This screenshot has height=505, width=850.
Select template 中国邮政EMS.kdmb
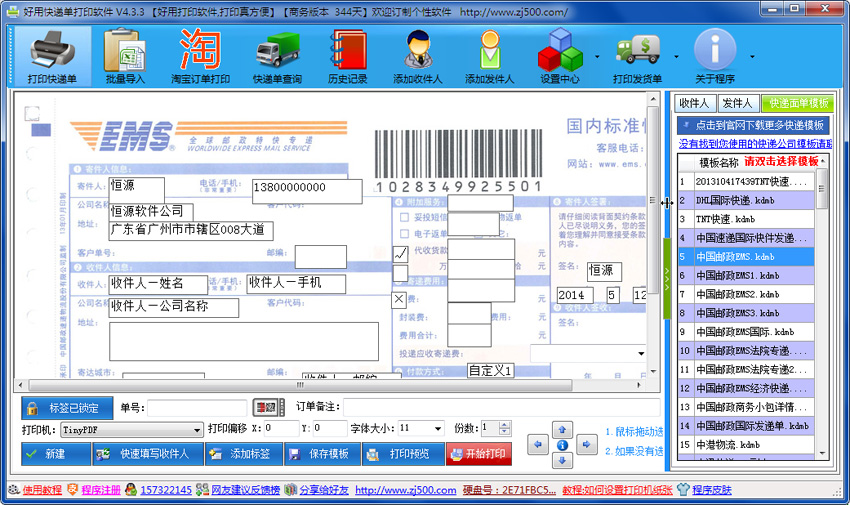pos(746,257)
